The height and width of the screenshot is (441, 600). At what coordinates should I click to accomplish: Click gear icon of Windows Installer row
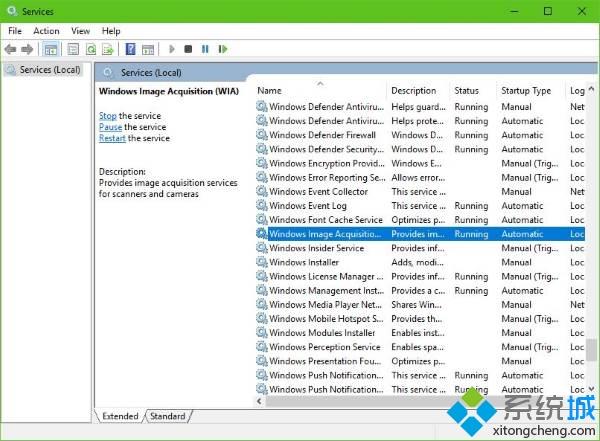click(x=262, y=262)
